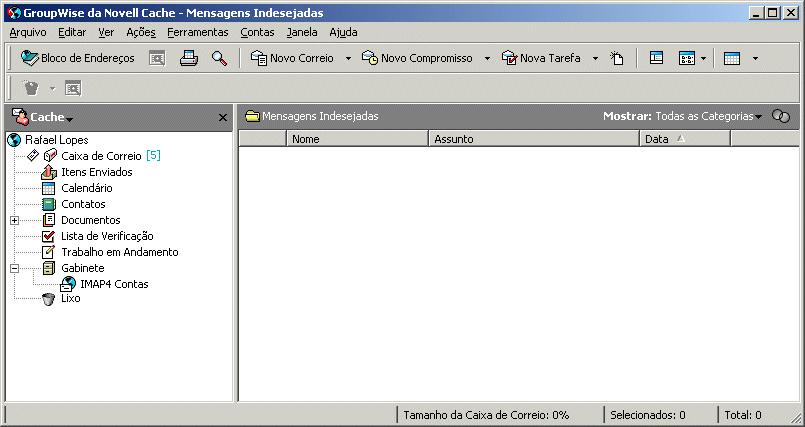Click the properties icon beside Bloco de Endereços
This screenshot has height=427, width=805.
pyautogui.click(x=157, y=59)
